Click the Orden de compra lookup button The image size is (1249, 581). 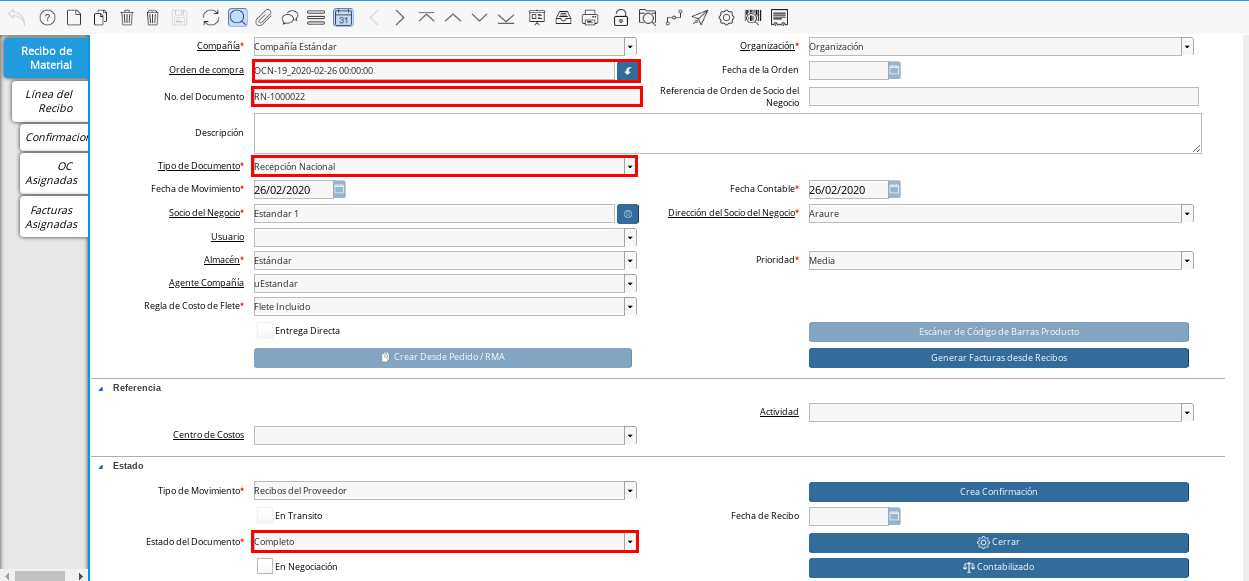[x=627, y=71]
